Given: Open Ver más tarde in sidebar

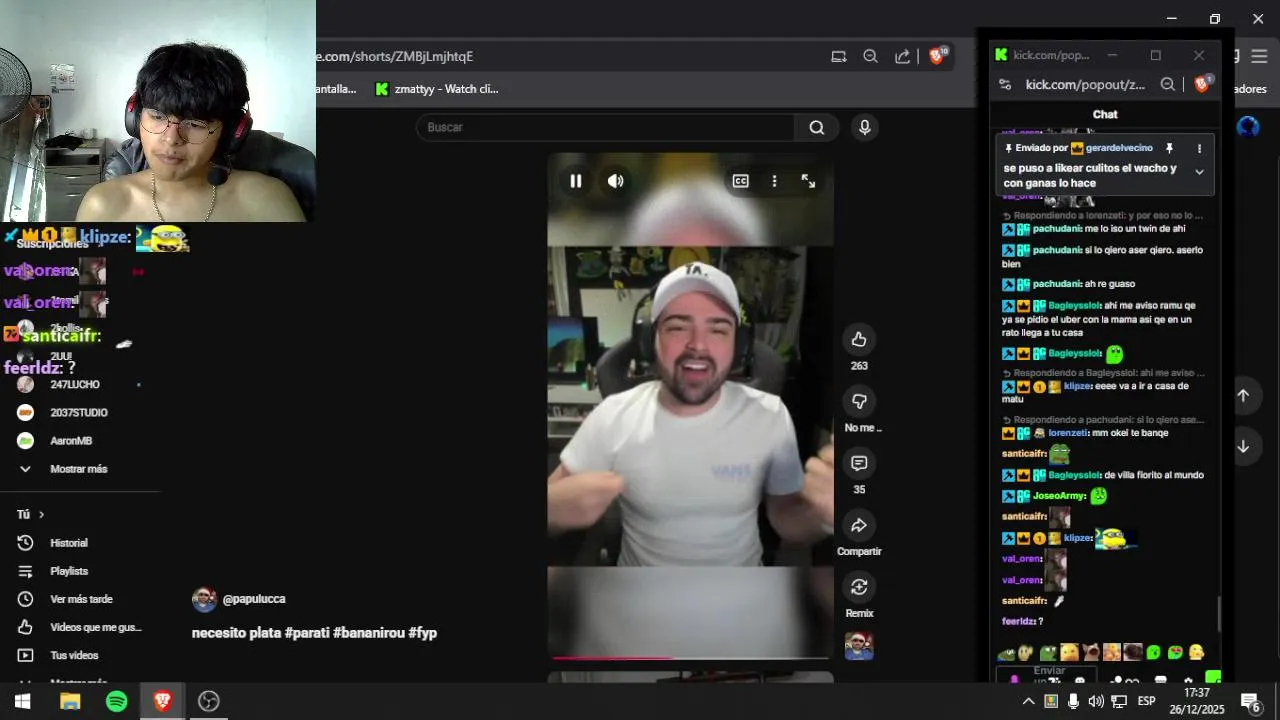Looking at the screenshot, I should (80, 599).
